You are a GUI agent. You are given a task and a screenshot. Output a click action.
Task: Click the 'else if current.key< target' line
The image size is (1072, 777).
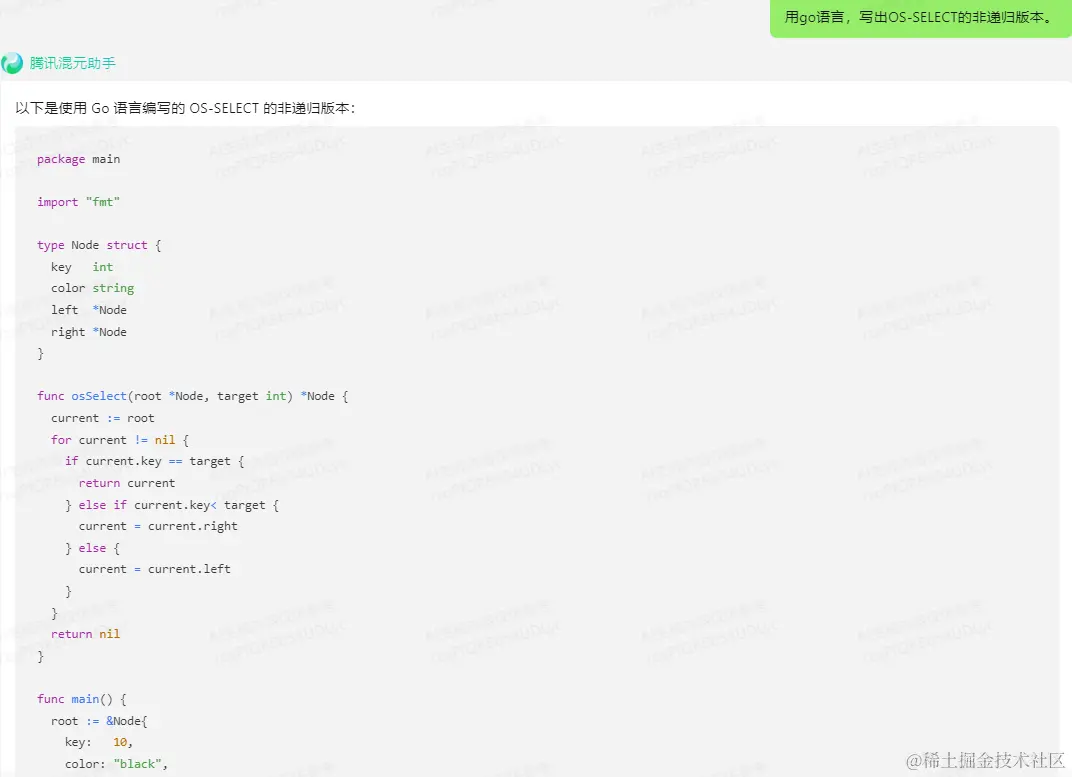tap(172, 505)
